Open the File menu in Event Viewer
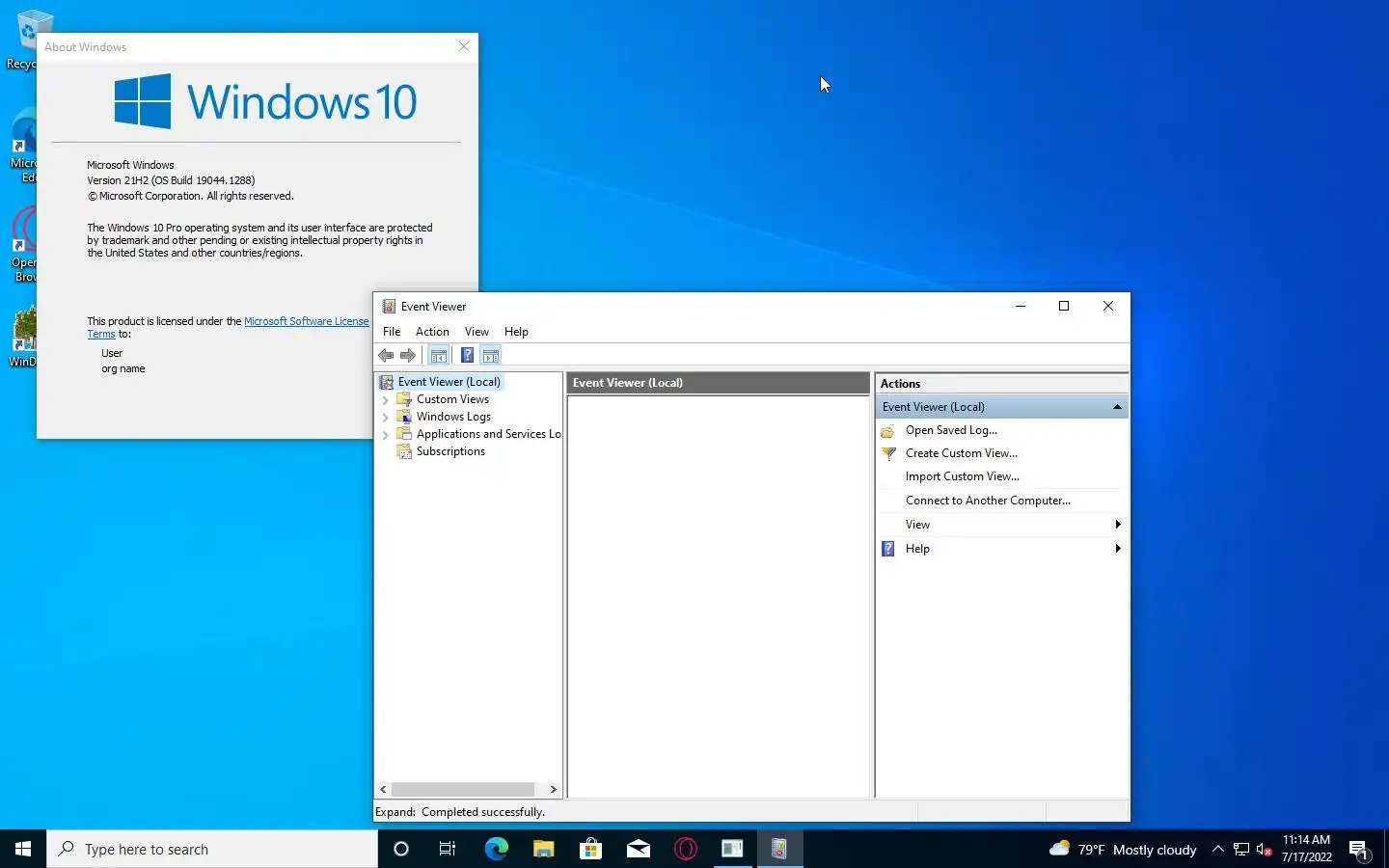The image size is (1389, 868). (x=392, y=331)
